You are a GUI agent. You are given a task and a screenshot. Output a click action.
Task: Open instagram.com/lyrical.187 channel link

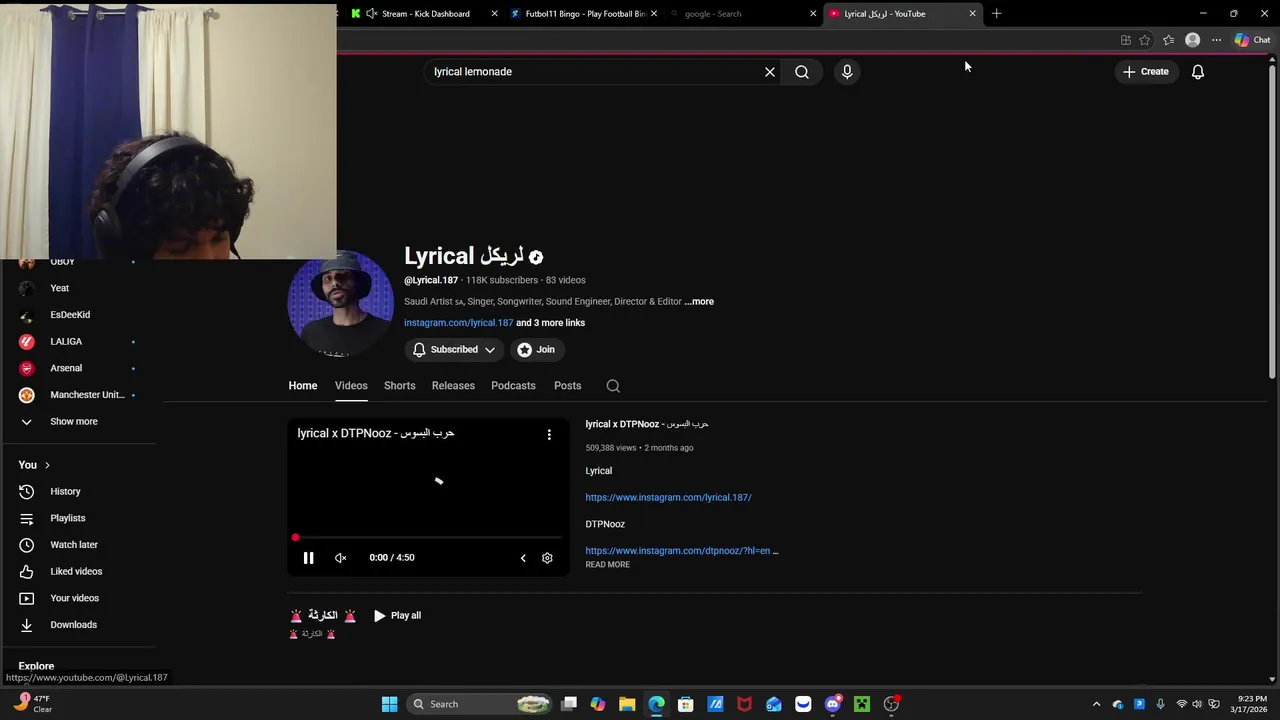pos(458,323)
